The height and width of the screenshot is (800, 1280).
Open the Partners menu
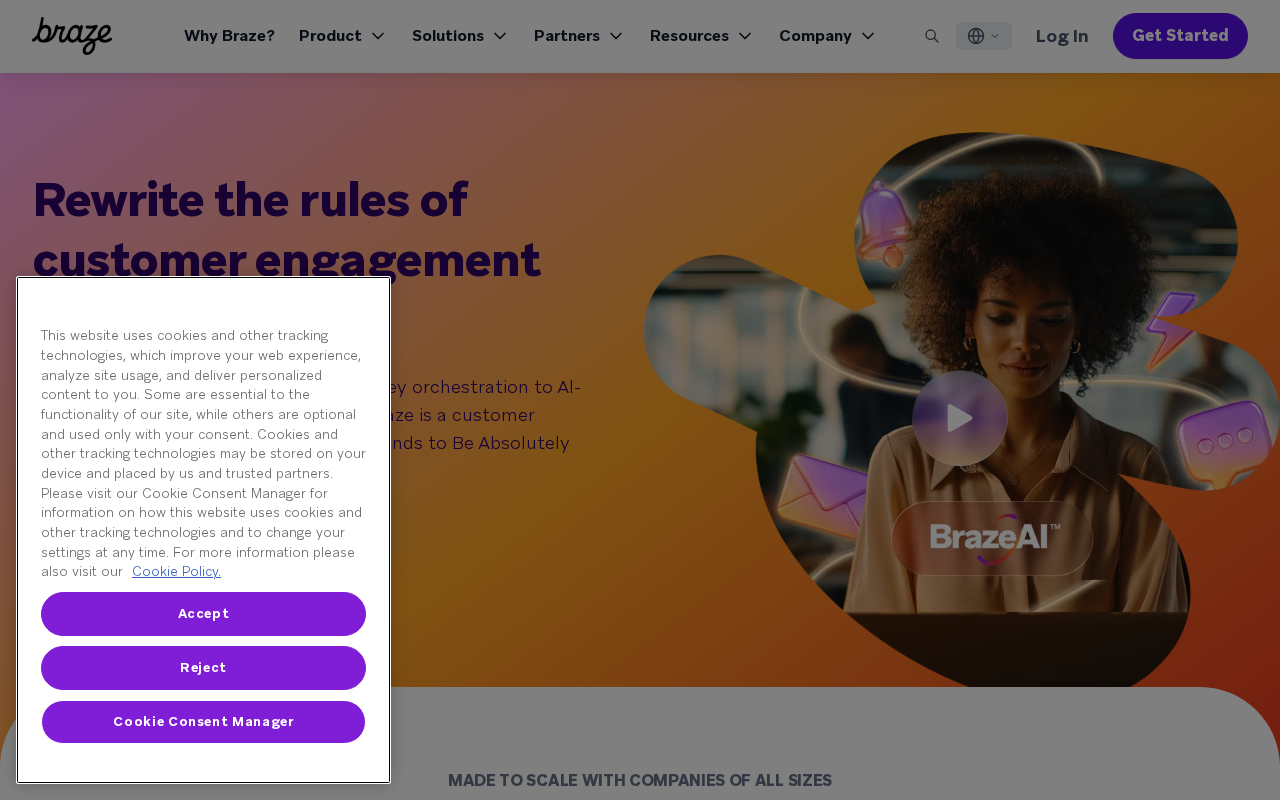tap(579, 36)
